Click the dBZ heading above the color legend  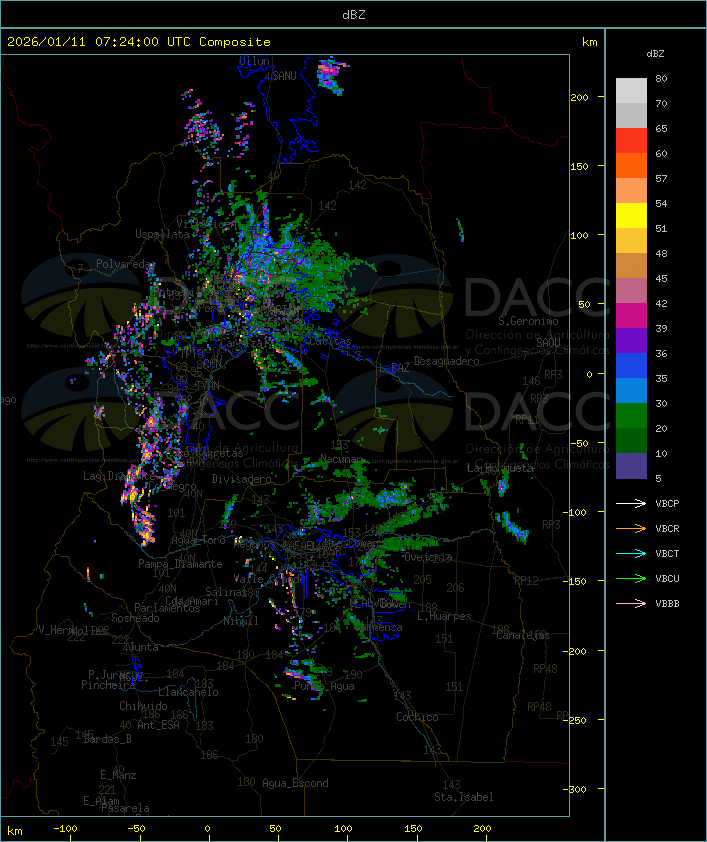click(x=655, y=54)
